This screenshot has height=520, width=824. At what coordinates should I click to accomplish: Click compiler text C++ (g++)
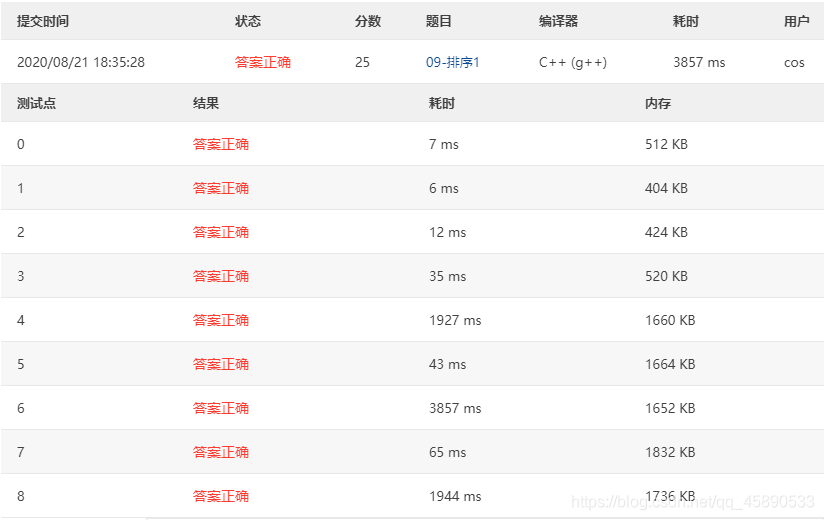(573, 63)
